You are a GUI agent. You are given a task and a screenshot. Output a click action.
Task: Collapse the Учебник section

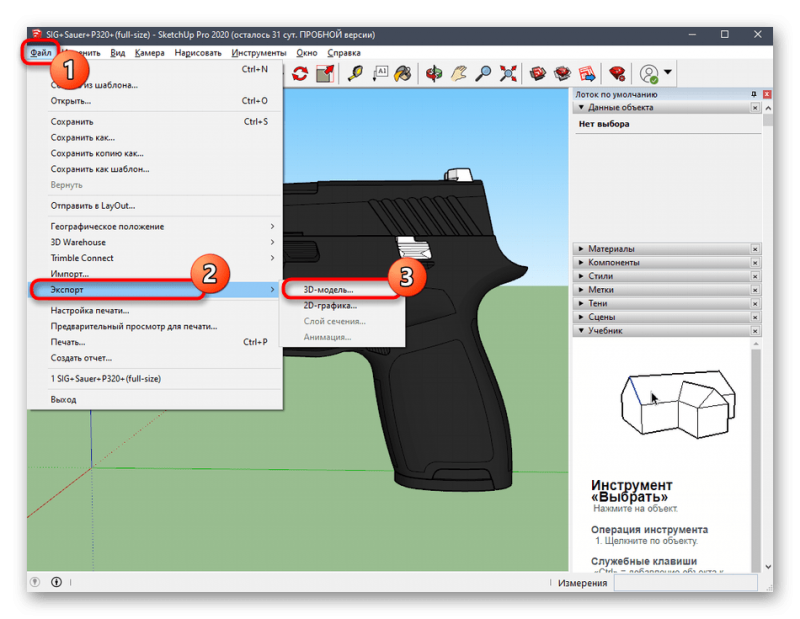[581, 331]
